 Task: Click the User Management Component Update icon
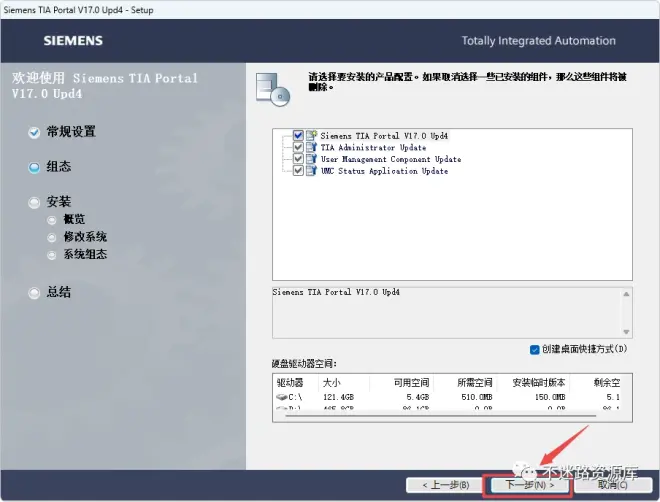tap(311, 159)
